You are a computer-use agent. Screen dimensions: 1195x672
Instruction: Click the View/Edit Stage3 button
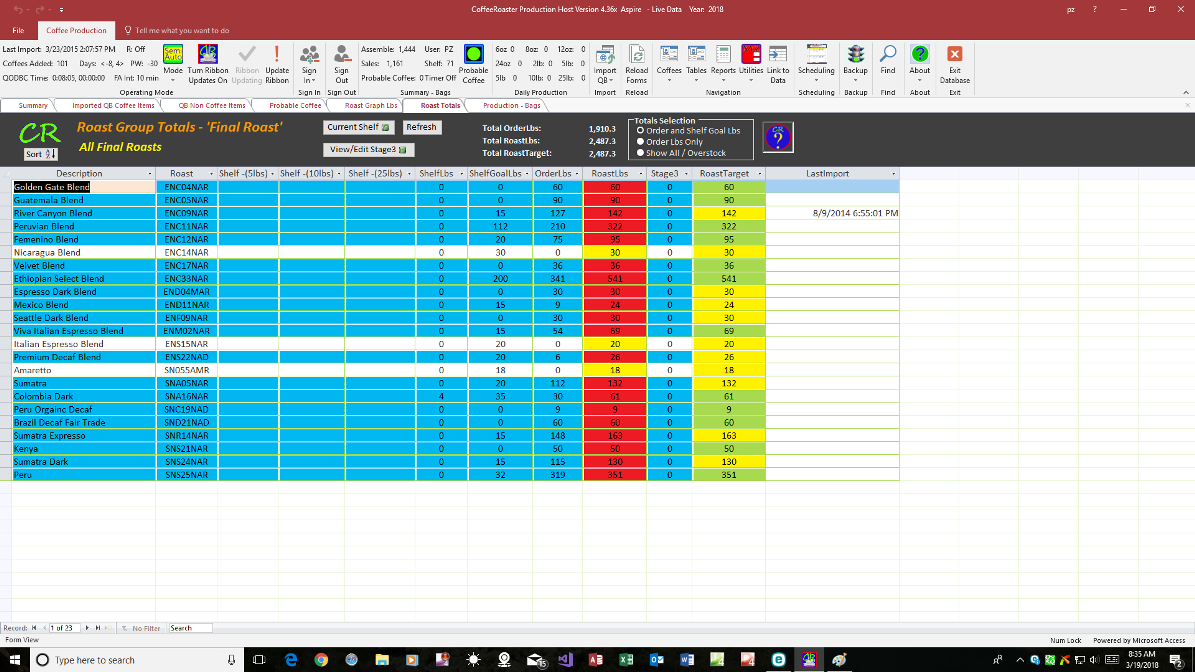[x=368, y=149]
